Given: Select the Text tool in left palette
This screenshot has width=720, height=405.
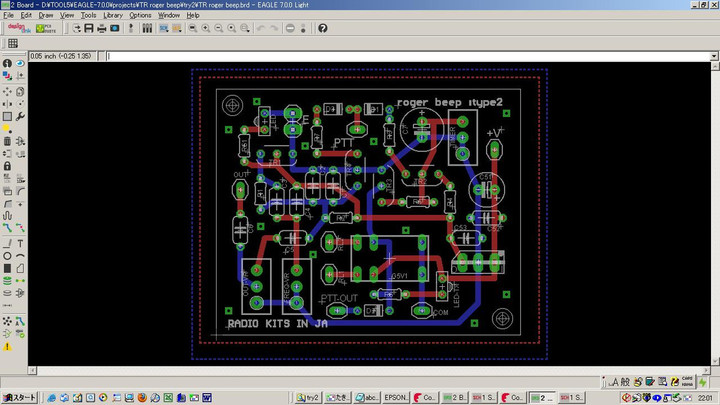Looking at the screenshot, I should click(20, 243).
